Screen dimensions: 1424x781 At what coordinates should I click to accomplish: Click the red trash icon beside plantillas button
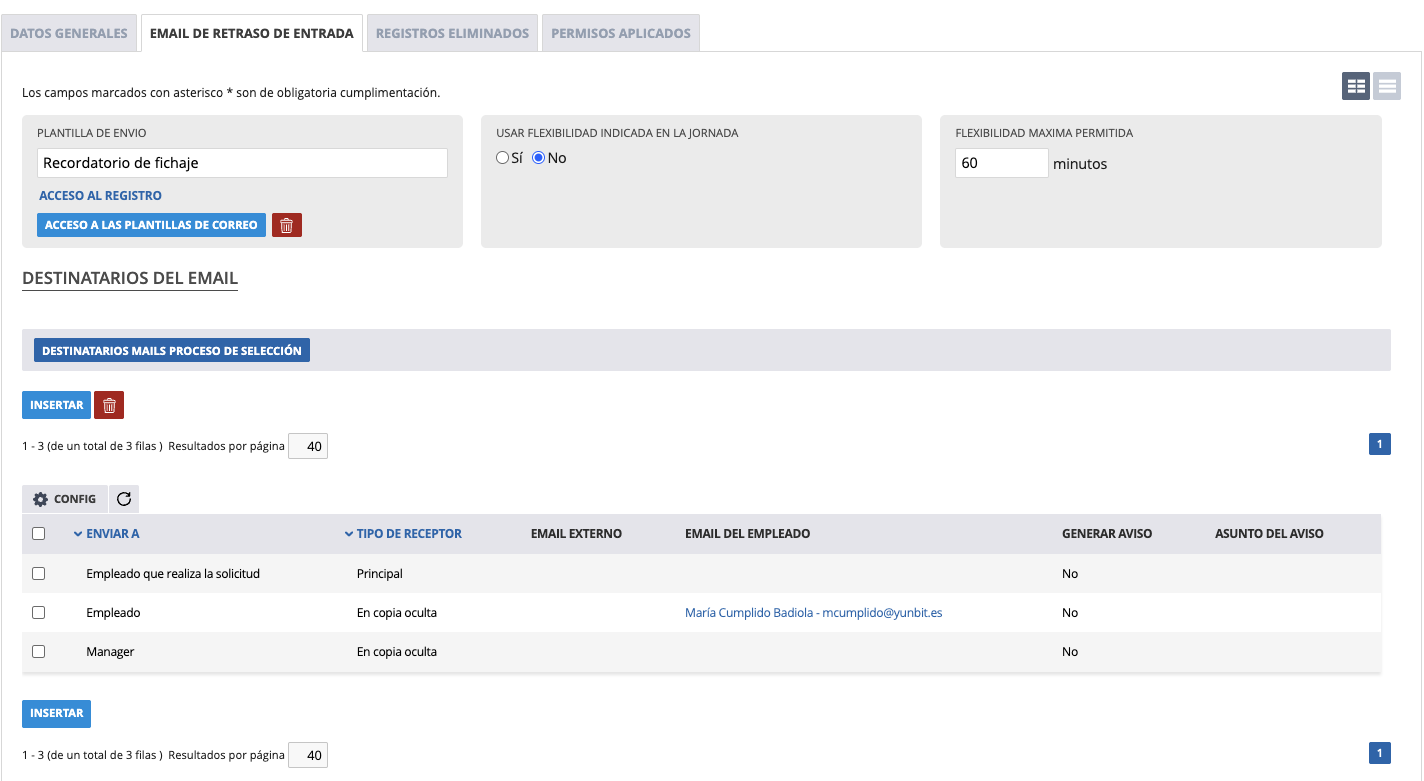[286, 225]
